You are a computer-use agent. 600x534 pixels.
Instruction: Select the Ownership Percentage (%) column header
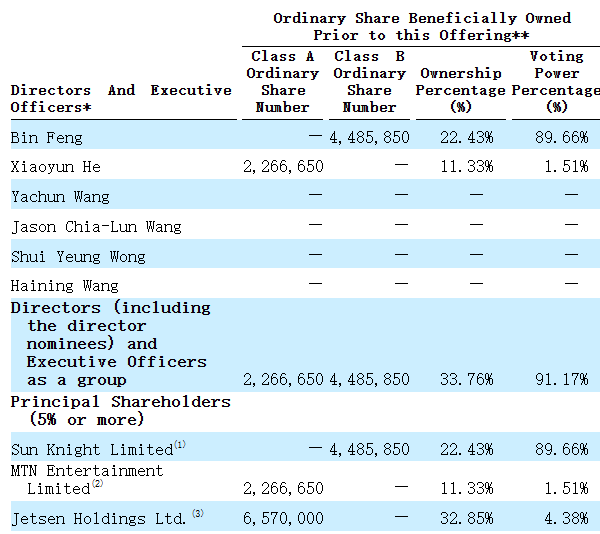(460, 90)
